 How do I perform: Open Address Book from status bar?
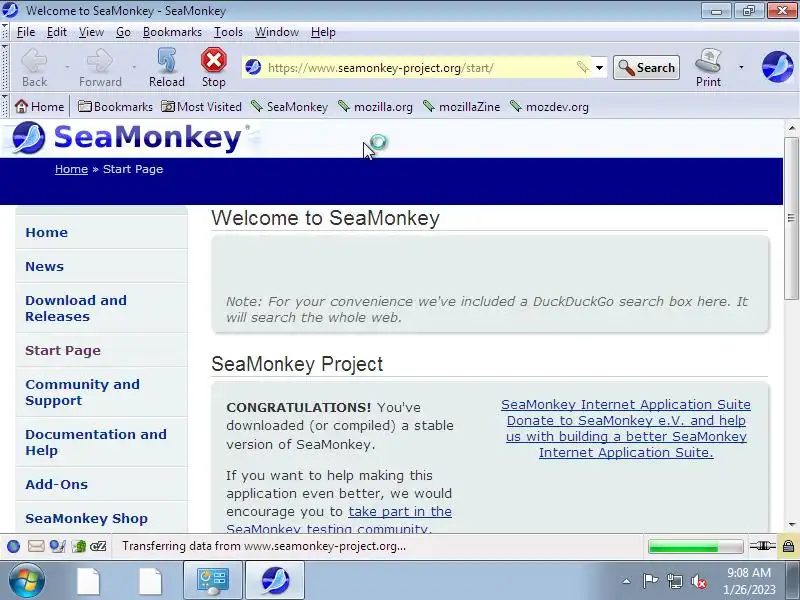79,546
